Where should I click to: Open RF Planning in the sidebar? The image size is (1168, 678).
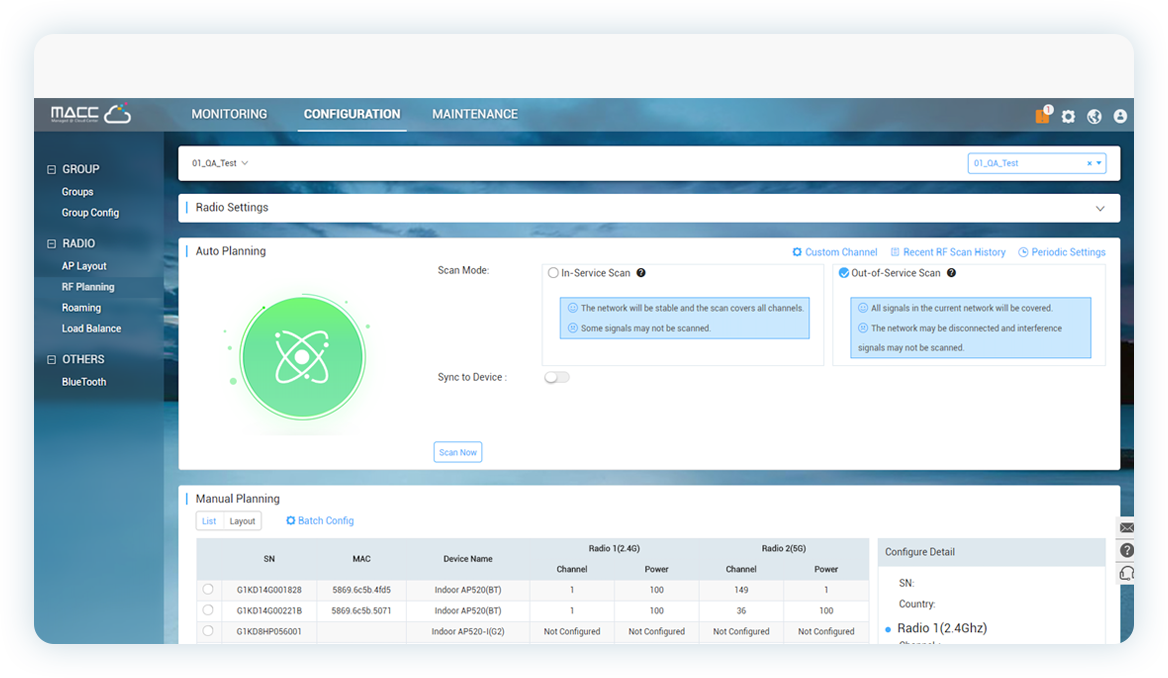point(88,287)
